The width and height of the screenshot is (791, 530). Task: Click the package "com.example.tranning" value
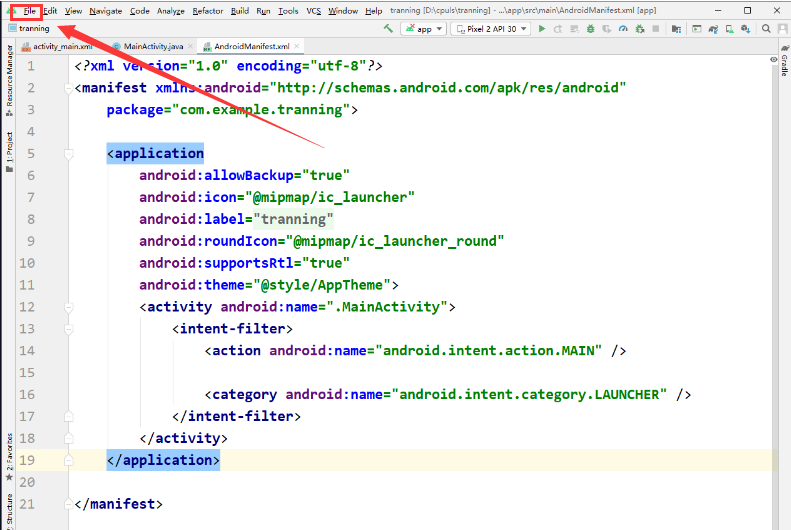(261, 110)
